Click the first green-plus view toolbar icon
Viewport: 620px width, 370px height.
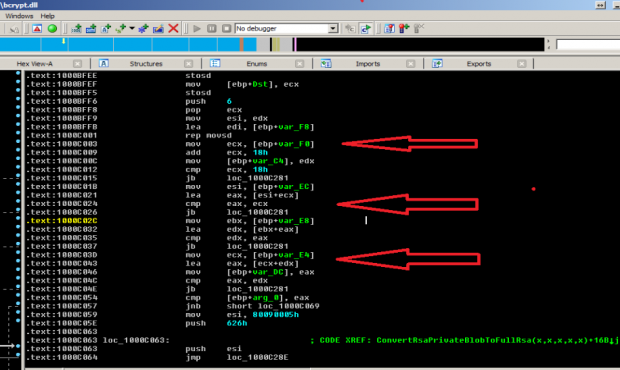[76, 28]
